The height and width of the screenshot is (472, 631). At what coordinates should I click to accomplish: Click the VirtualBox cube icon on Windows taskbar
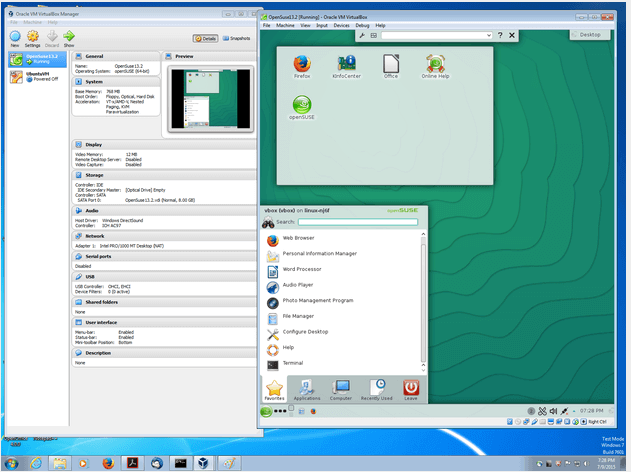(x=203, y=464)
